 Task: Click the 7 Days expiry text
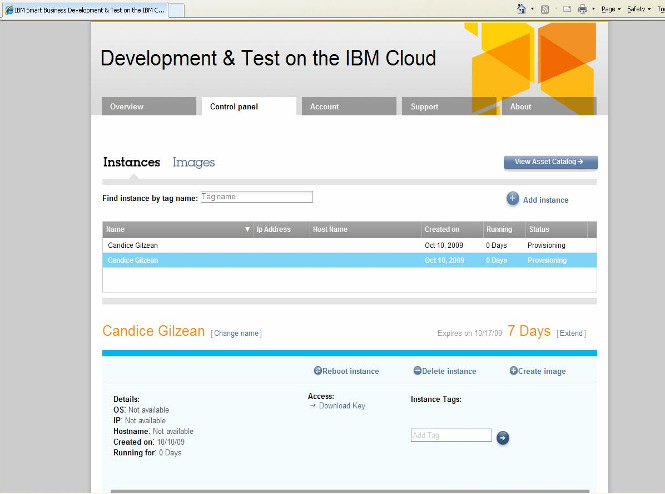click(x=529, y=331)
